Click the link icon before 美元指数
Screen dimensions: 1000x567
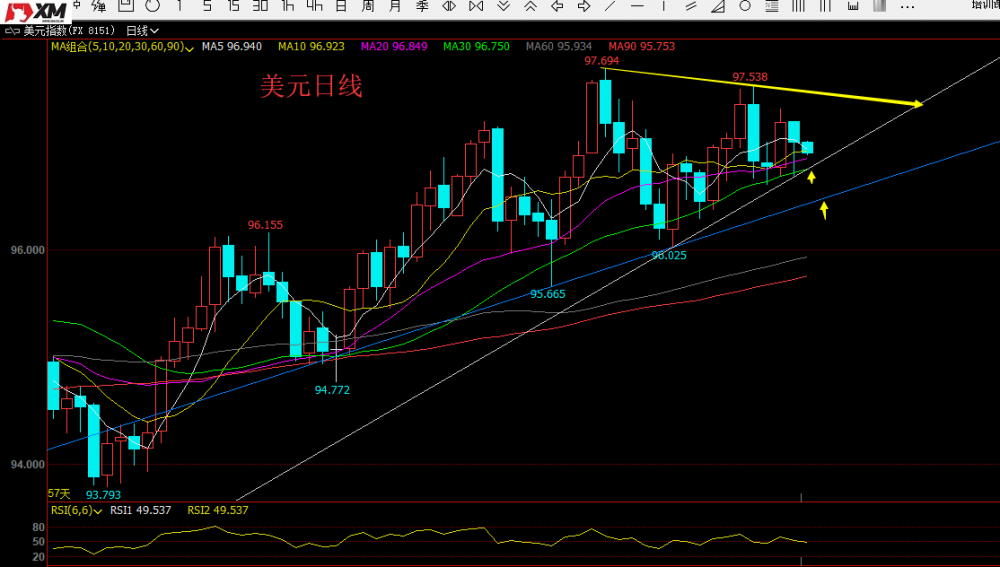point(12,31)
